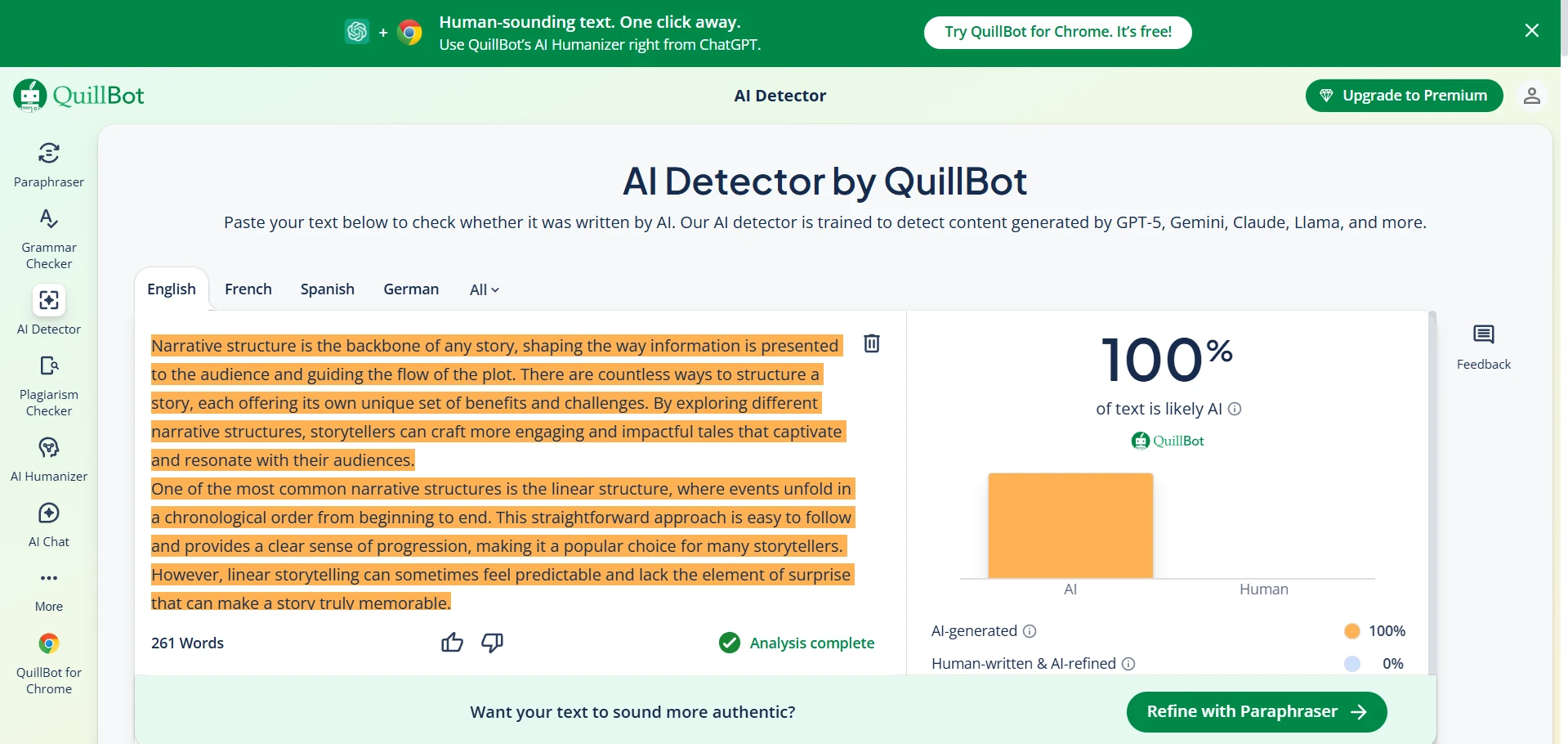Click Try QuillBot for Chrome
1568x744 pixels.
pyautogui.click(x=1057, y=32)
